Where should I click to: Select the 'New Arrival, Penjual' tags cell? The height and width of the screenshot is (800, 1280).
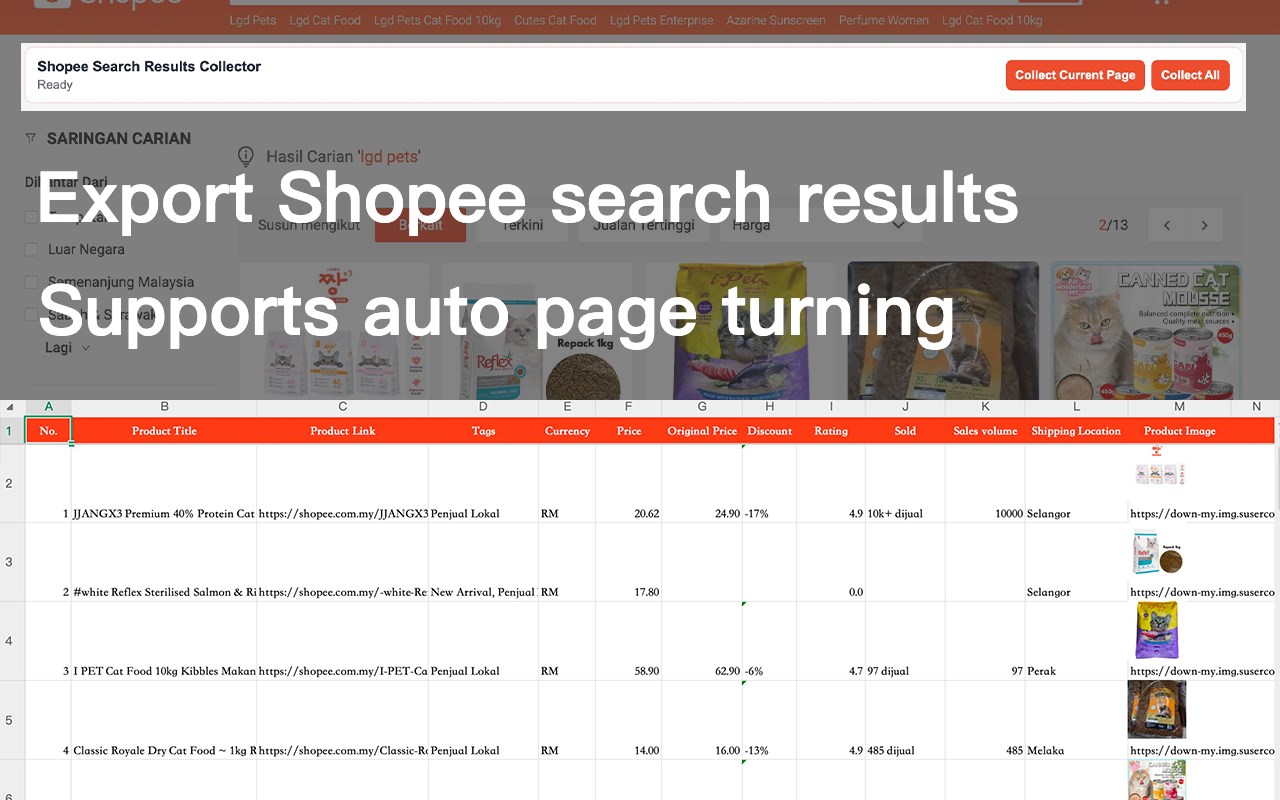tap(484, 563)
